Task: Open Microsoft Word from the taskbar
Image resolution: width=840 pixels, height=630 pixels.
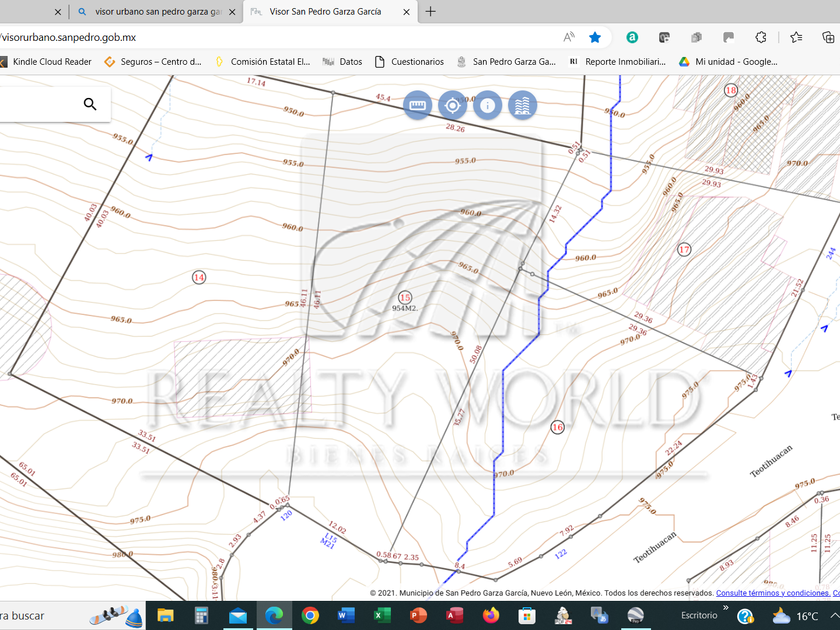Action: 346,616
